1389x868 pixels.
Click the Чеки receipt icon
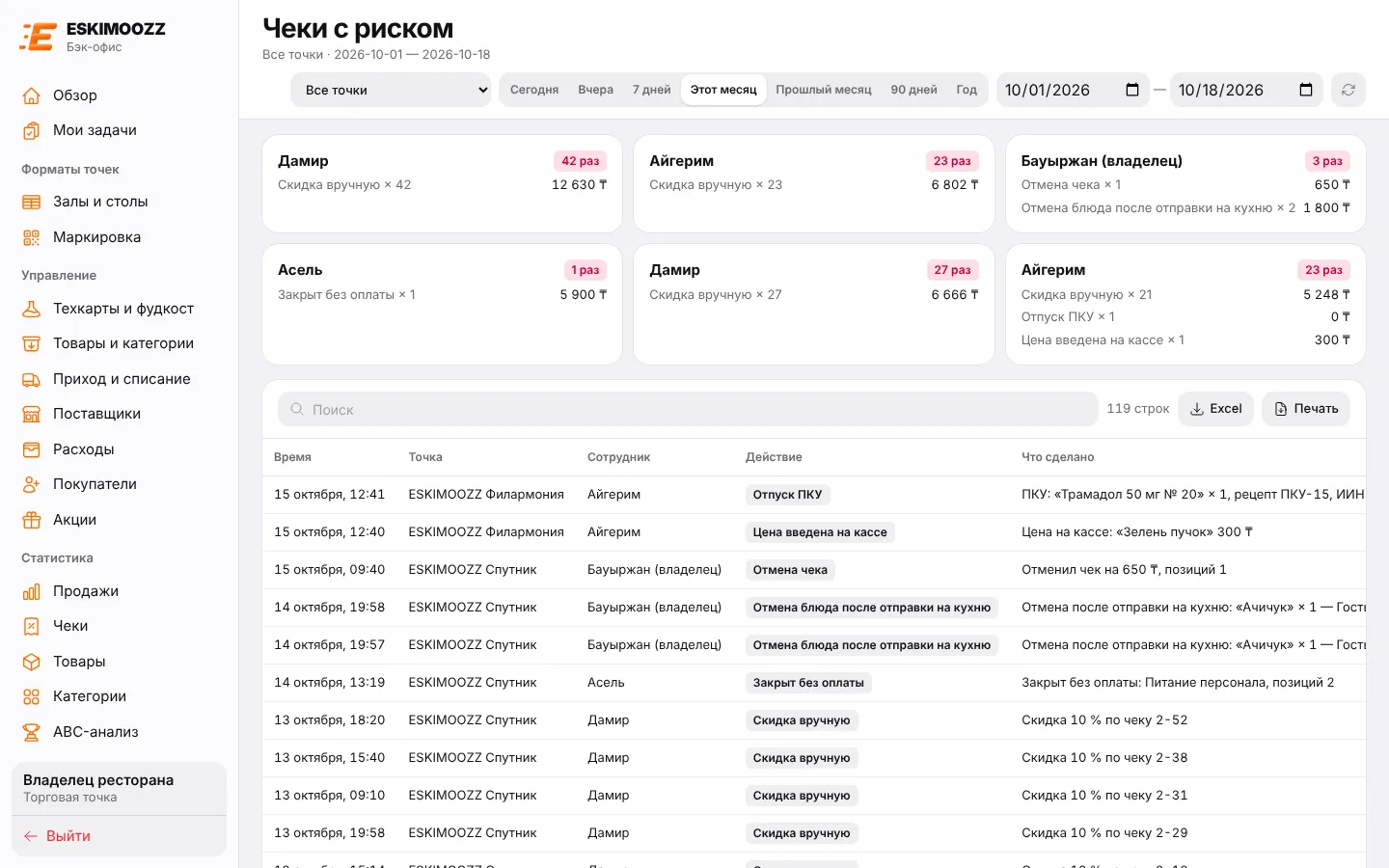point(32,626)
